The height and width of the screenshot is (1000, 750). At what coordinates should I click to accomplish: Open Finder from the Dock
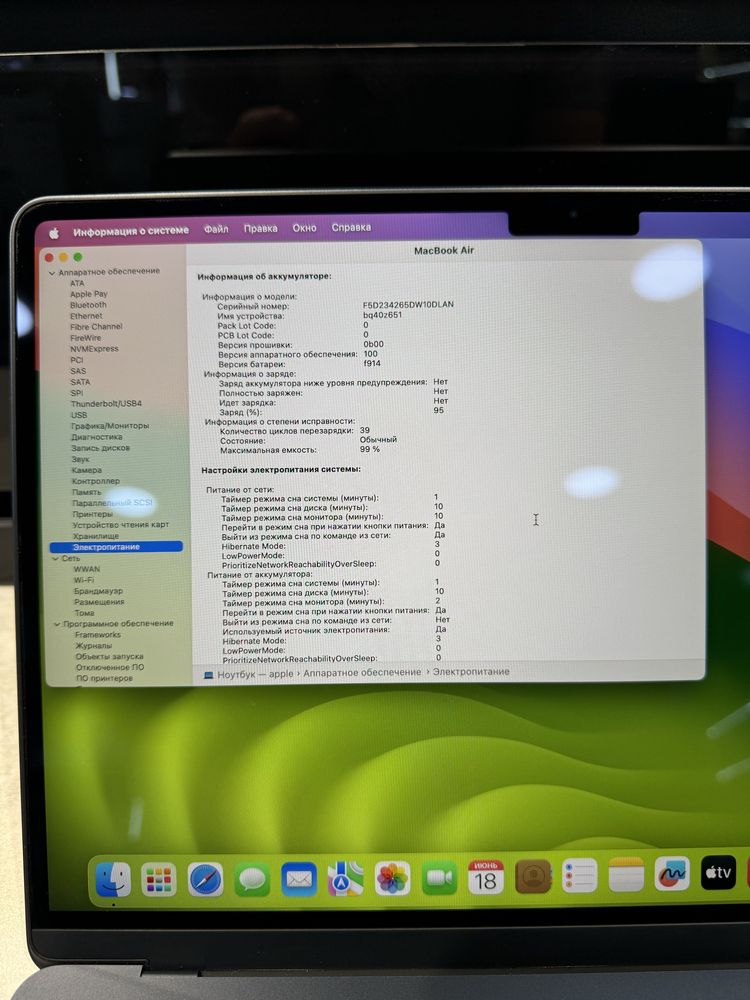coord(113,879)
